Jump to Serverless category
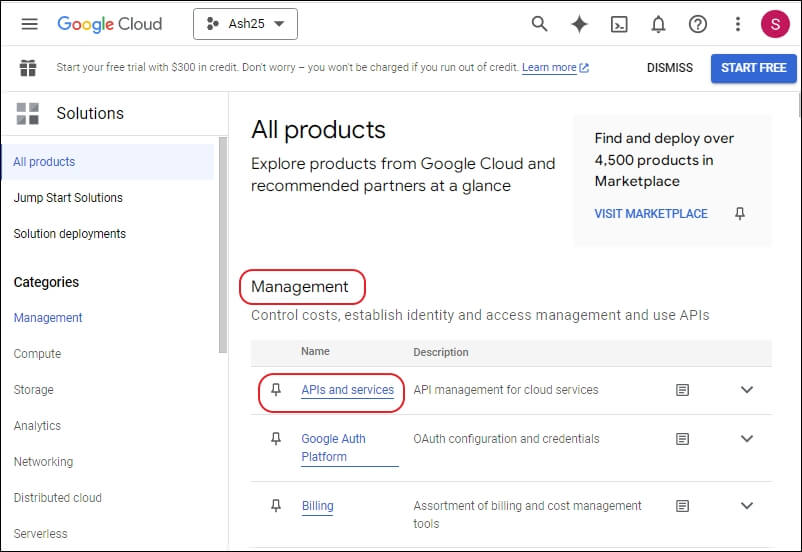802x552 pixels. (40, 534)
